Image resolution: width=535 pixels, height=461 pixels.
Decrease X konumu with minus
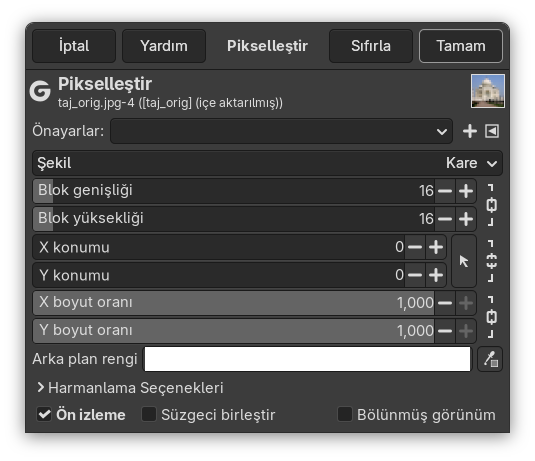pyautogui.click(x=415, y=247)
